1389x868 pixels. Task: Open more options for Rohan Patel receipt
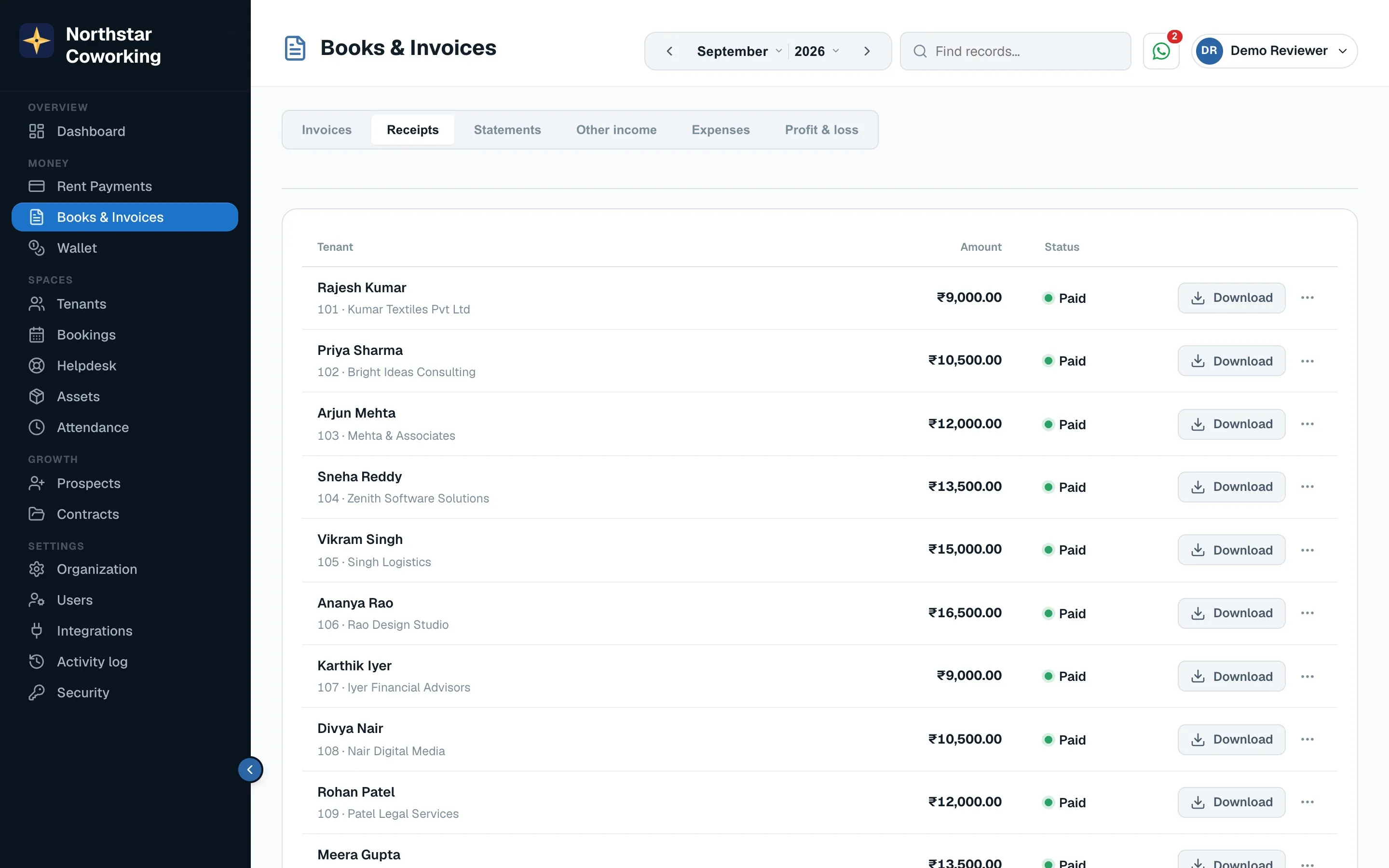1307,801
